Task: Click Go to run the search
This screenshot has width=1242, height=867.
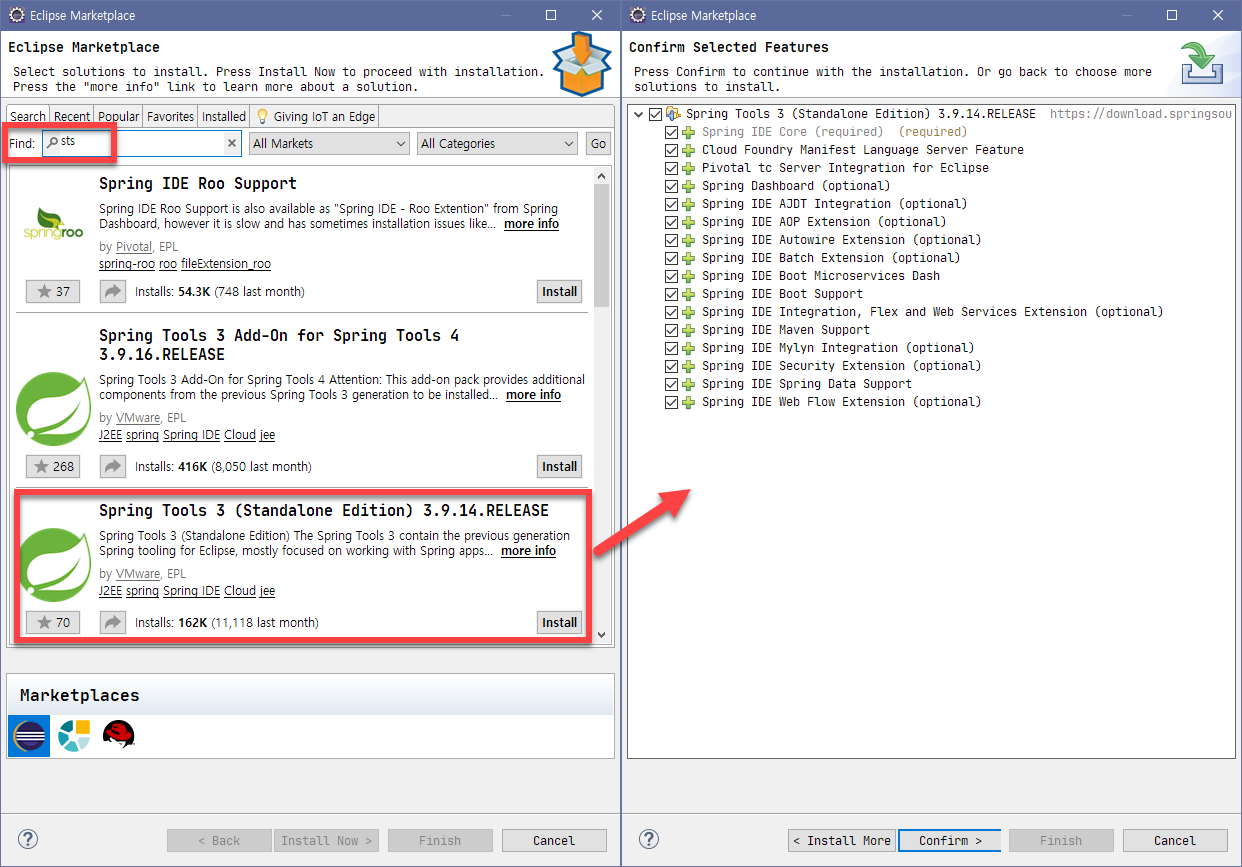Action: 598,144
